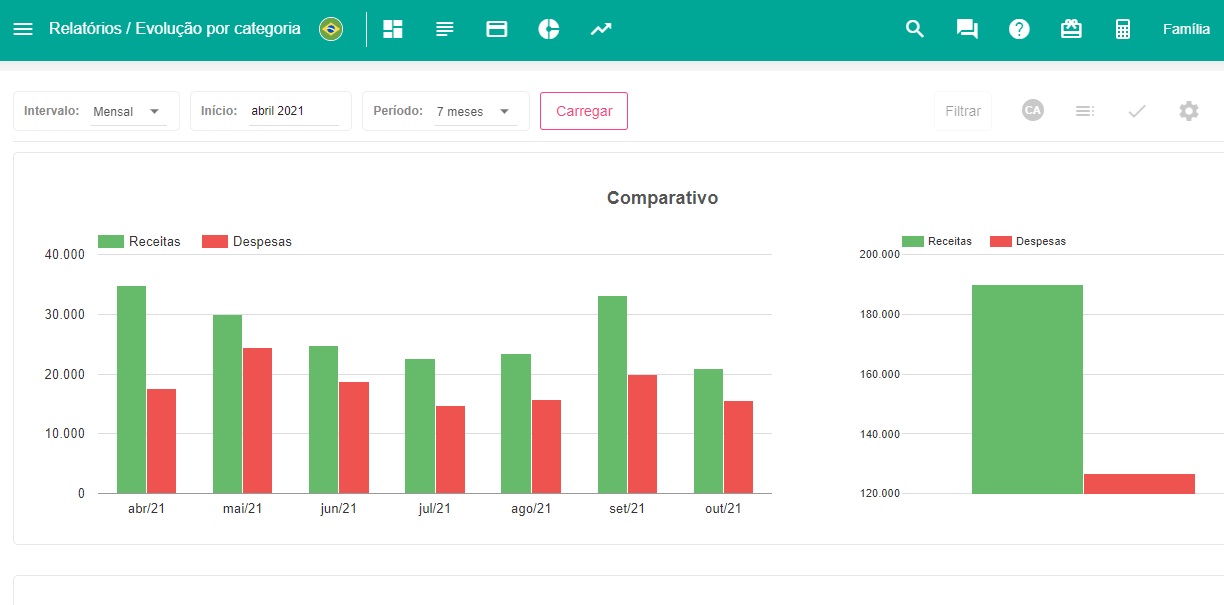Open the credit card icon
This screenshot has width=1224, height=605.
(497, 29)
